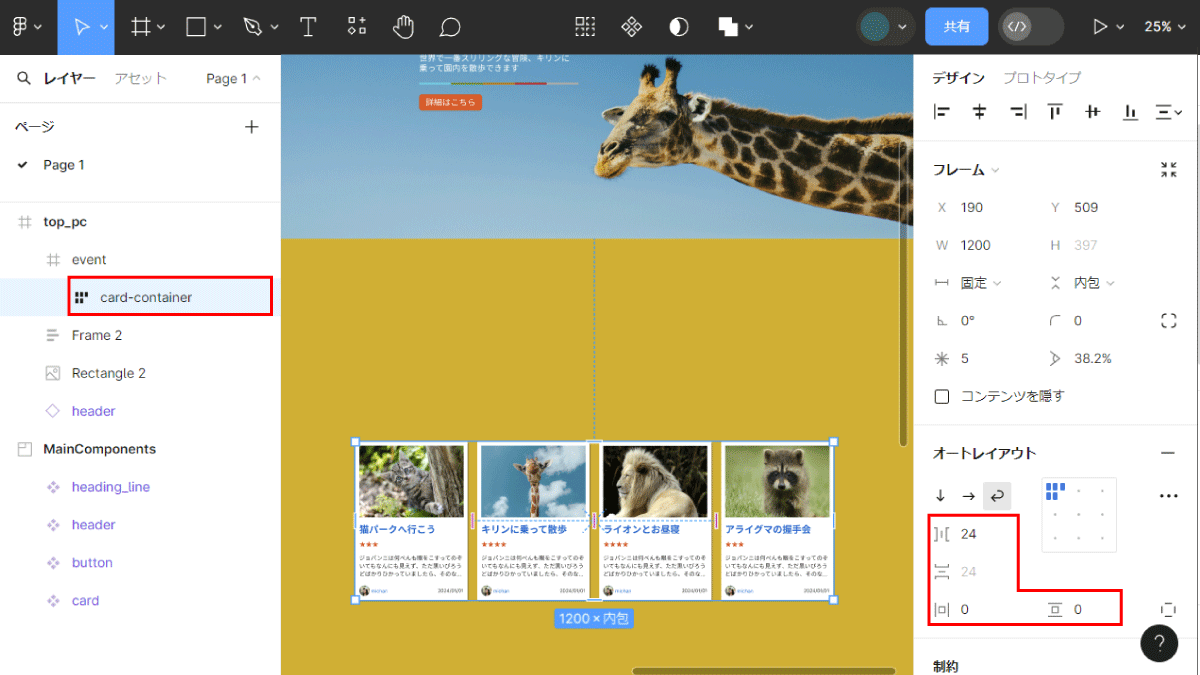The width and height of the screenshot is (1200, 675).
Task: Enable the コンテンツを隠す checkbox
Action: pos(941,396)
